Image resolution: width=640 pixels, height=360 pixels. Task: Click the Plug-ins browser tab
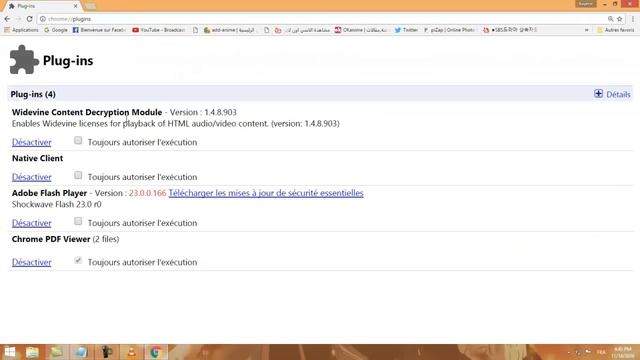[41, 6]
